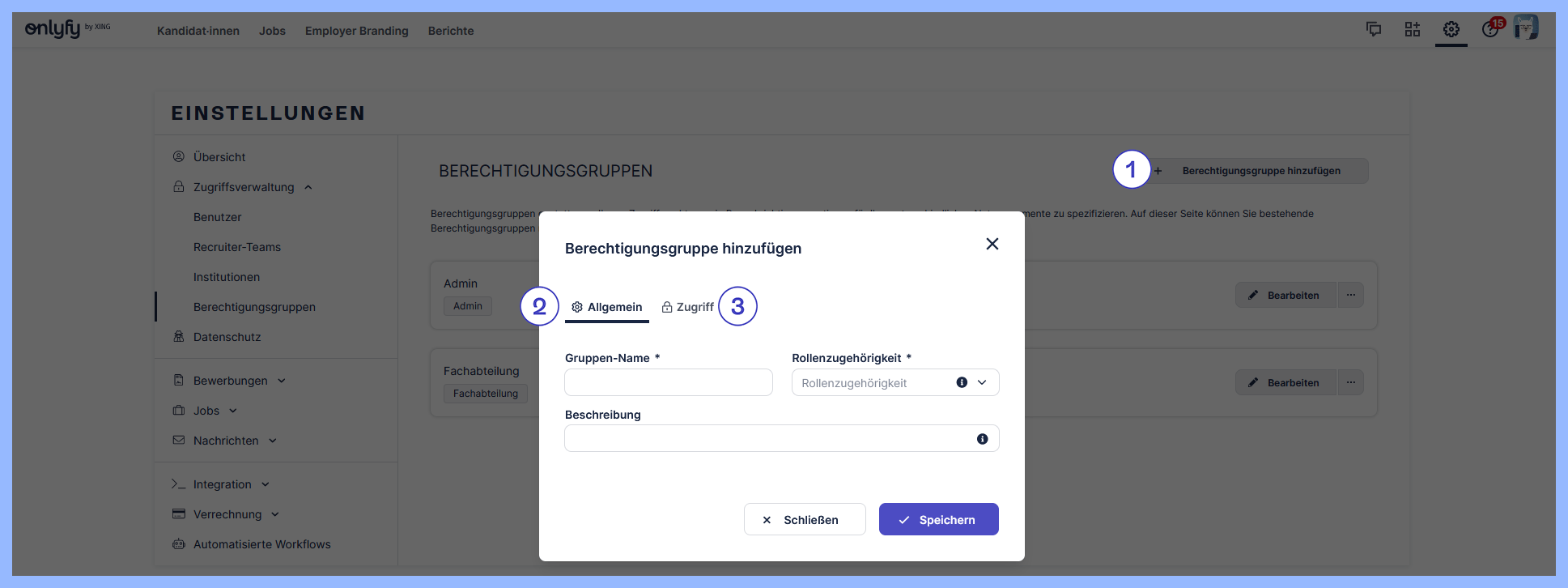The width and height of the screenshot is (1568, 588).
Task: Switch to the Zugriff tab
Action: (x=688, y=307)
